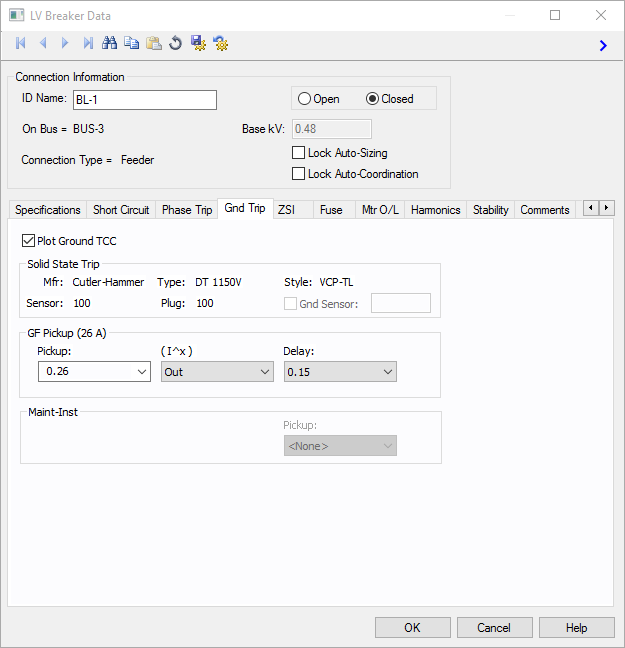Open the Mtr O/L tab
The image size is (625, 648).
pos(380,210)
